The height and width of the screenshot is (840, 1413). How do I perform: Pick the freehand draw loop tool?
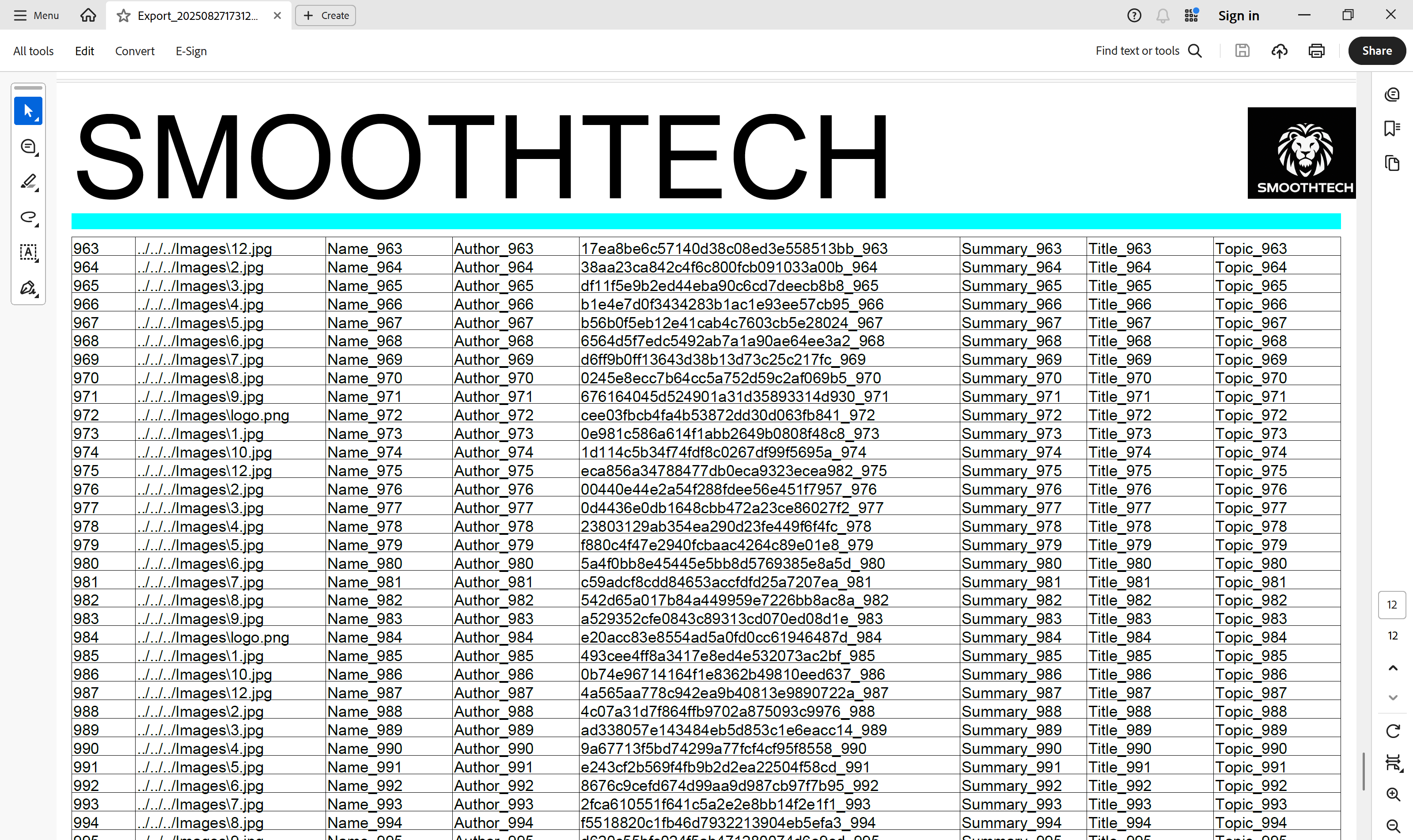(28, 217)
